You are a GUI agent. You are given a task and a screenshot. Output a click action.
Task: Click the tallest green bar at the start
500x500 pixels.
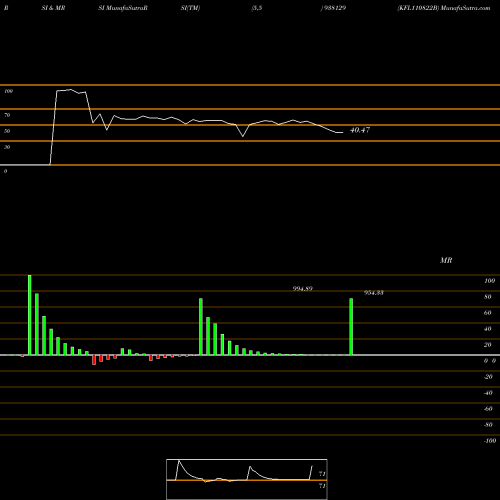click(30, 315)
